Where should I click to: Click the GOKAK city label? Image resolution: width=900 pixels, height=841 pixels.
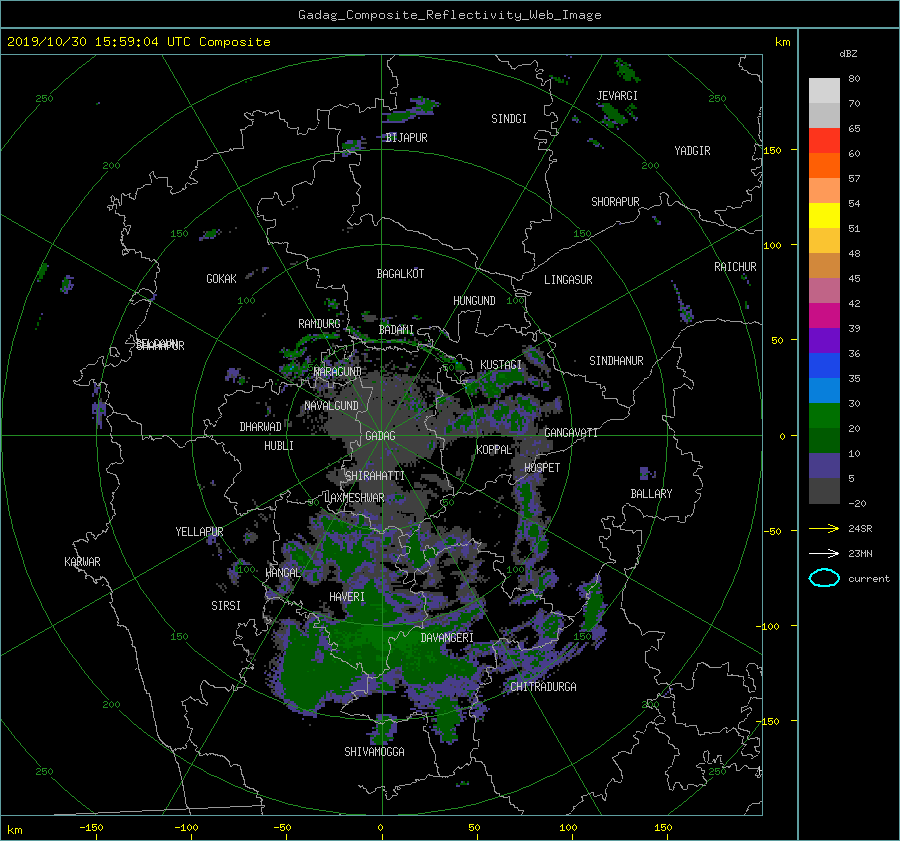tap(222, 279)
